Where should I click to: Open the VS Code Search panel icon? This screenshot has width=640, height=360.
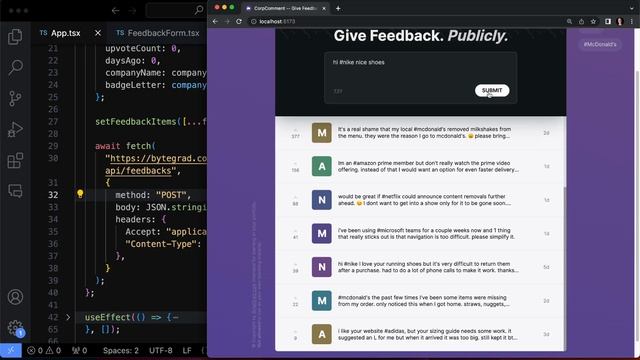(x=15, y=67)
